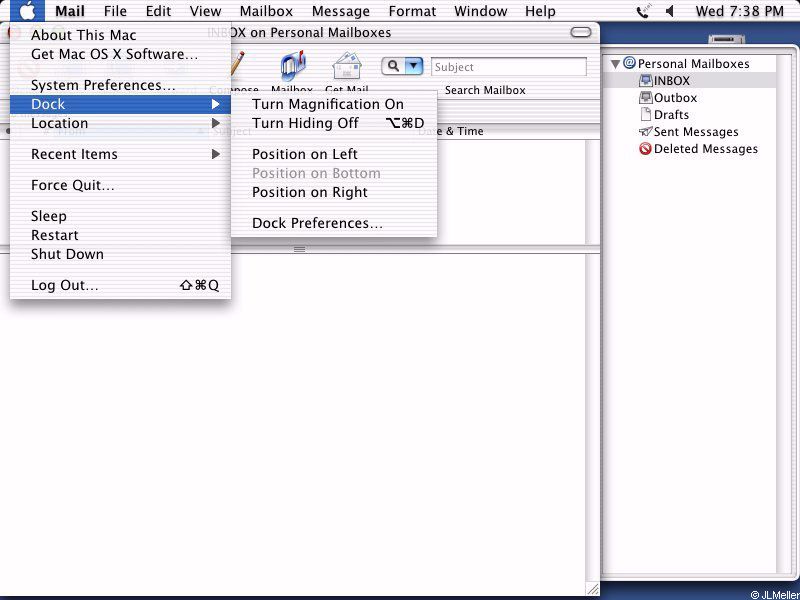800x600 pixels.
Task: Open the Format menu
Action: (x=412, y=11)
